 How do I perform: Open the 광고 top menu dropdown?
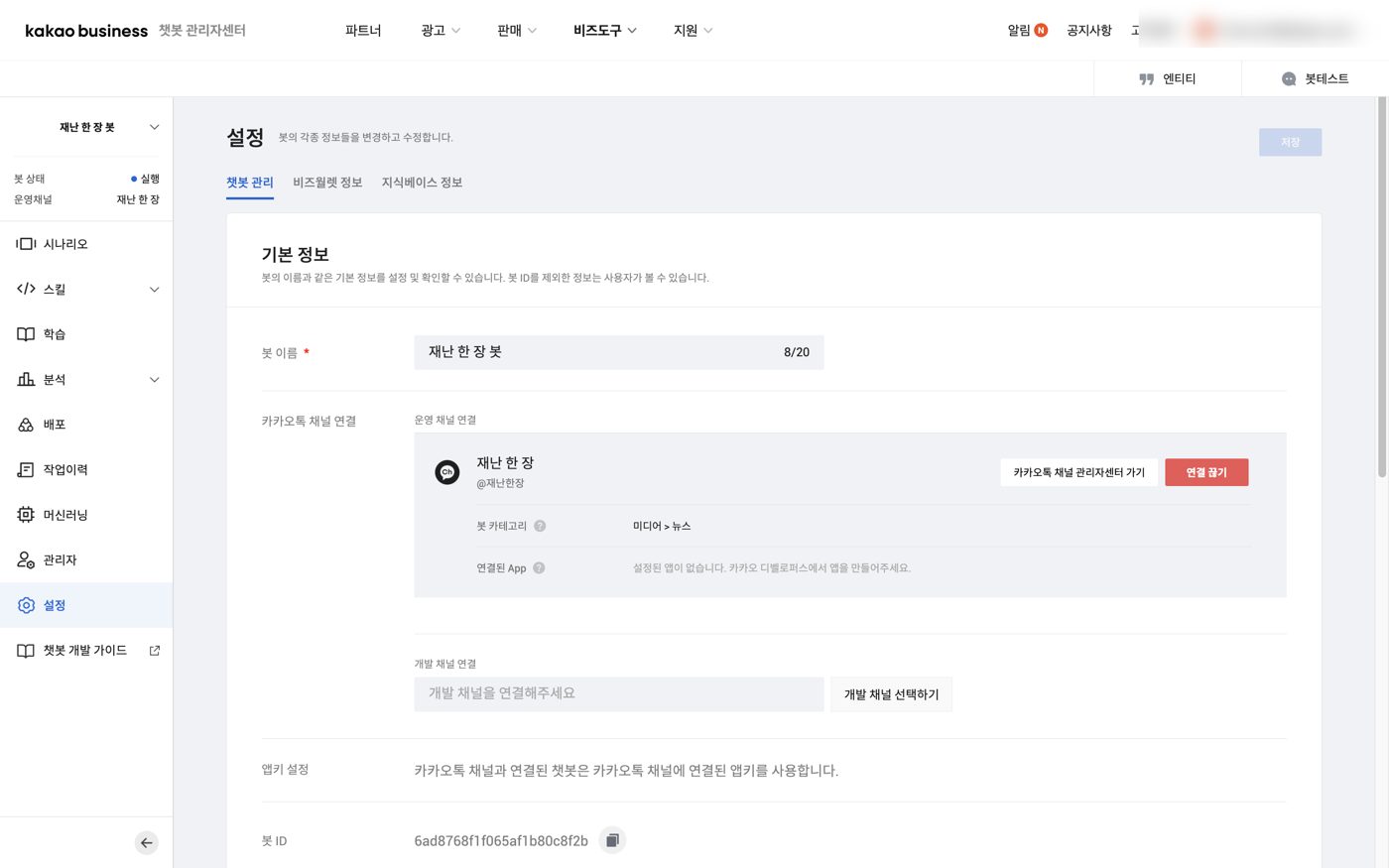(x=441, y=31)
